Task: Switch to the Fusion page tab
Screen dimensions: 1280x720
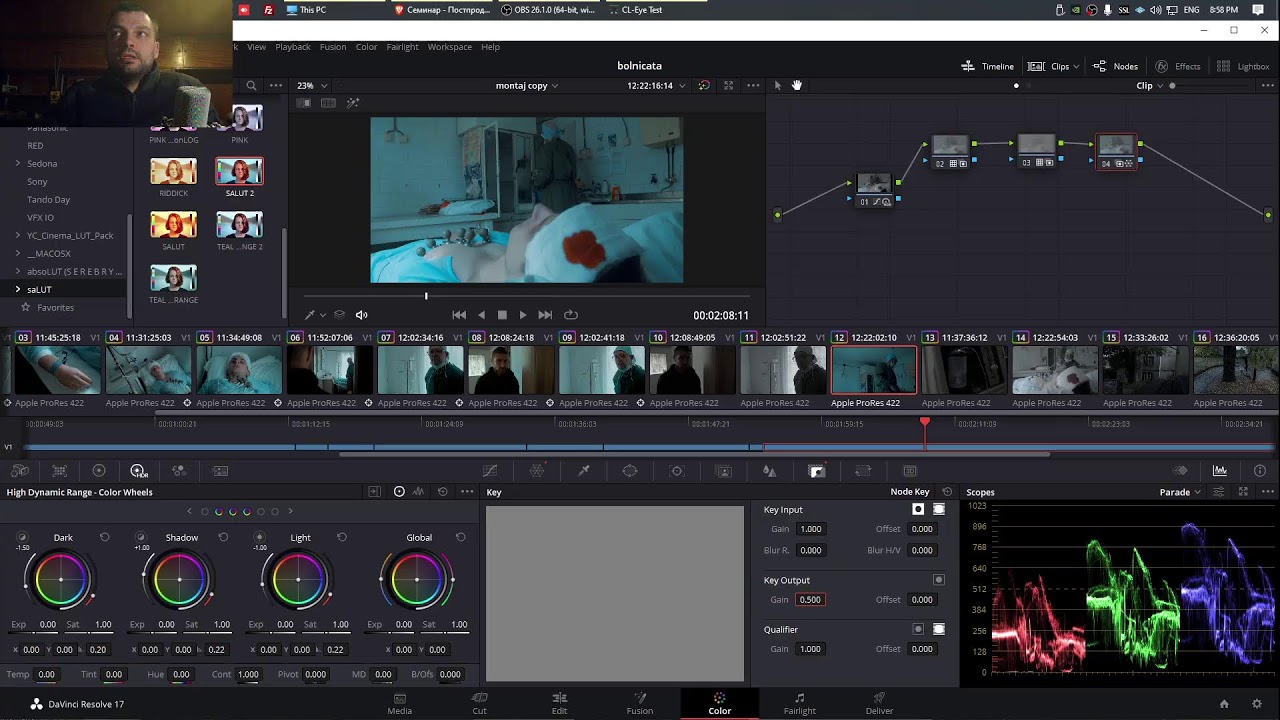Action: (639, 703)
